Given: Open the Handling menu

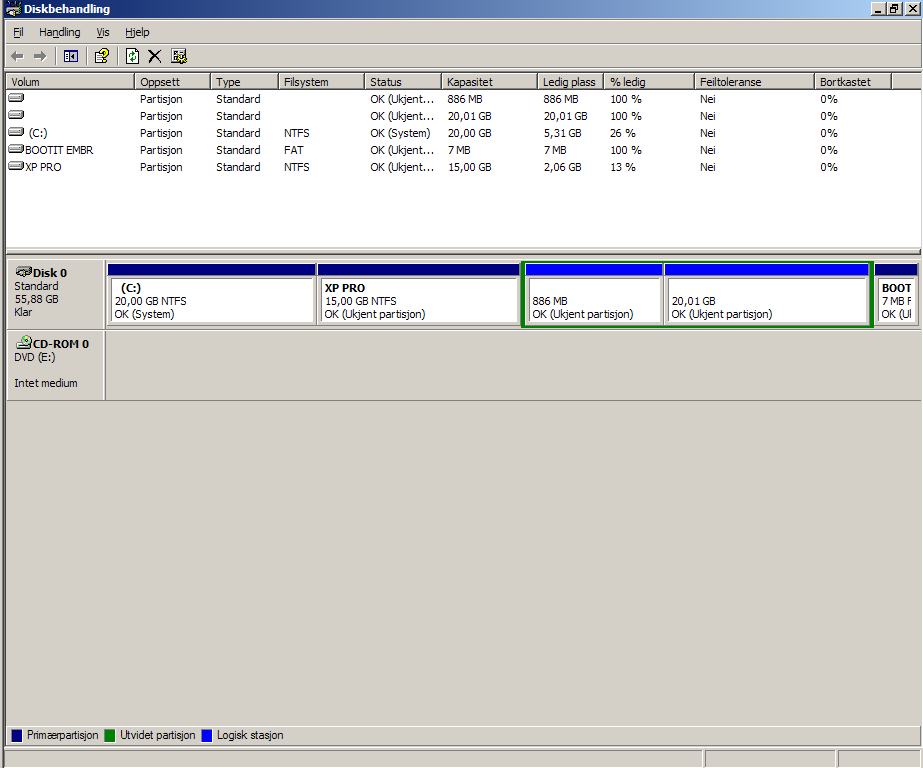Looking at the screenshot, I should point(59,32).
